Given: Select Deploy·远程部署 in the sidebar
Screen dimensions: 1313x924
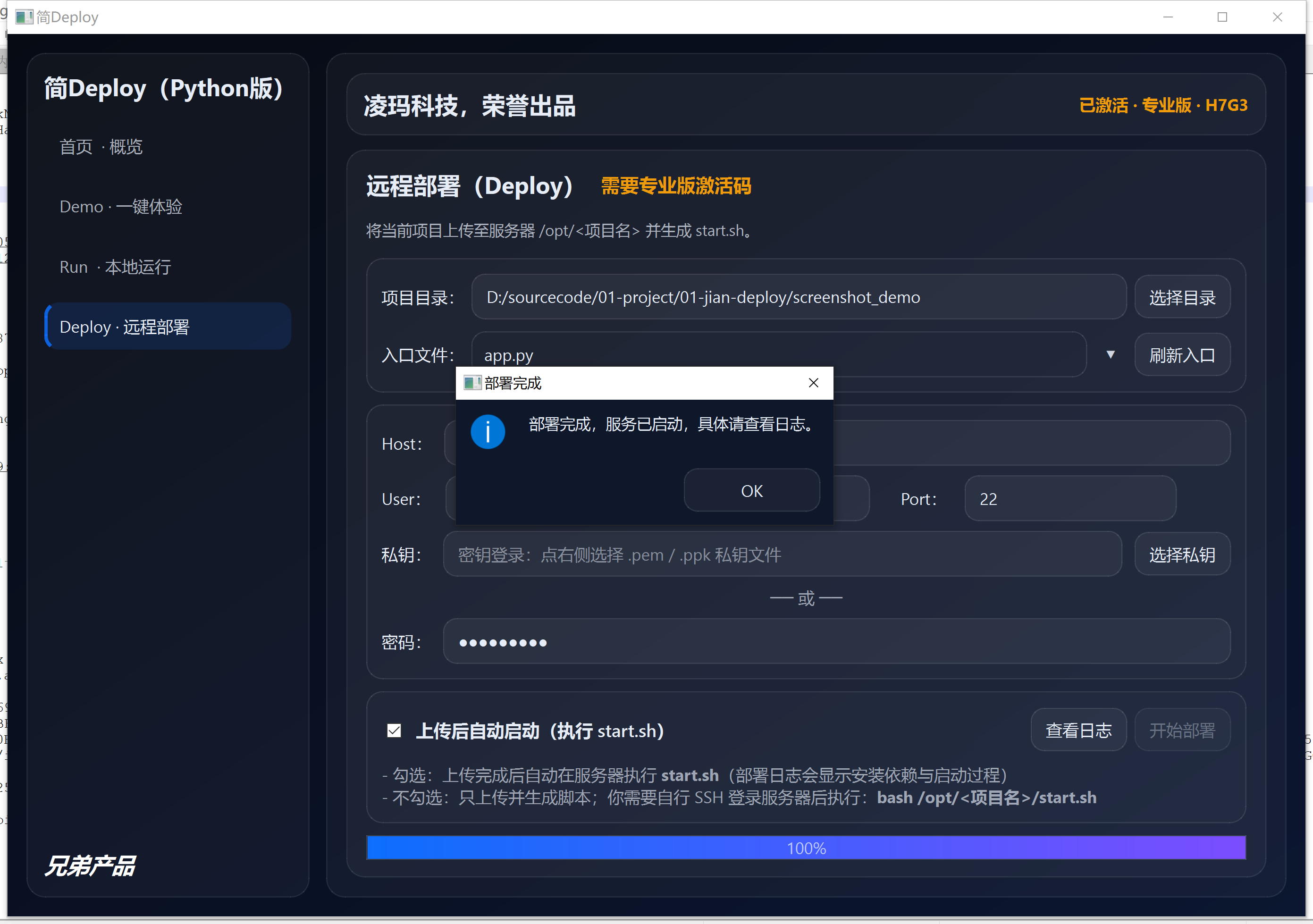Looking at the screenshot, I should (x=125, y=327).
